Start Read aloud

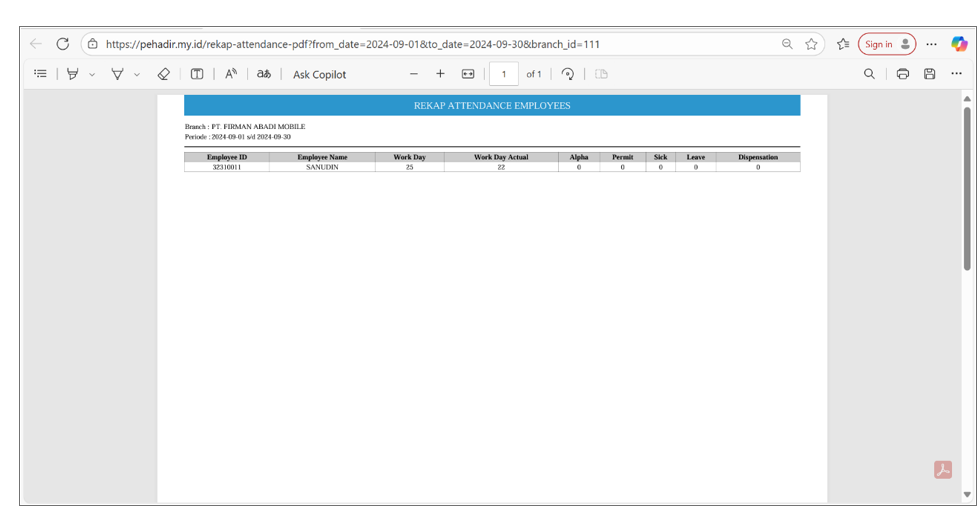tap(231, 74)
